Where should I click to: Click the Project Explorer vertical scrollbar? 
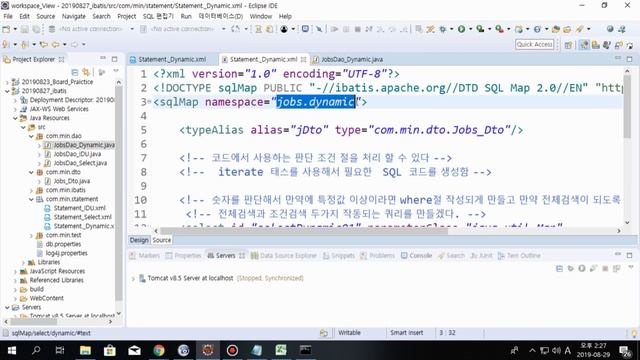(x=119, y=194)
